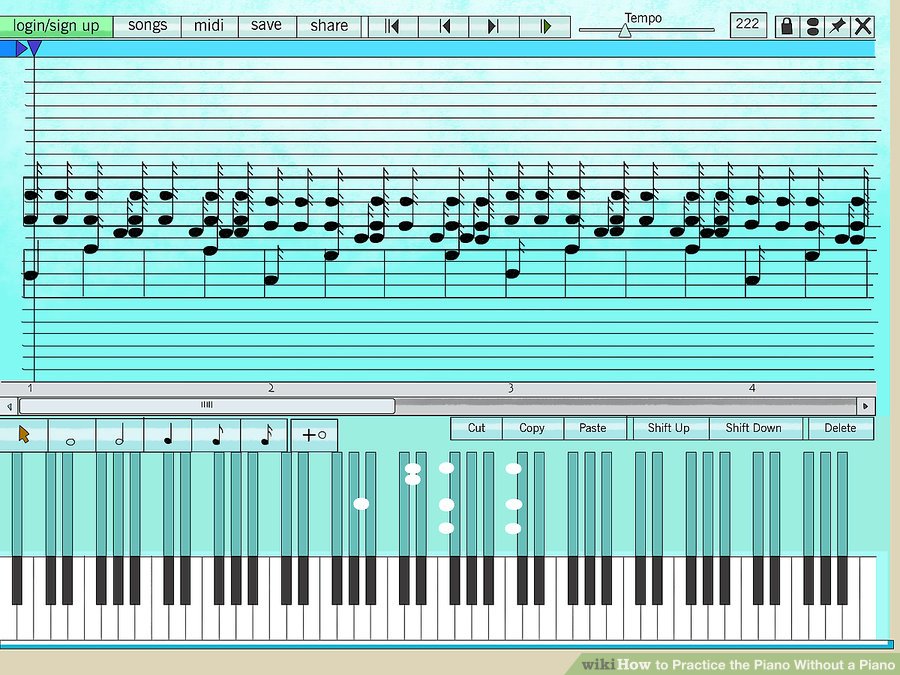Select the arrow pointer tool
This screenshot has height=675, width=900.
(x=22, y=433)
